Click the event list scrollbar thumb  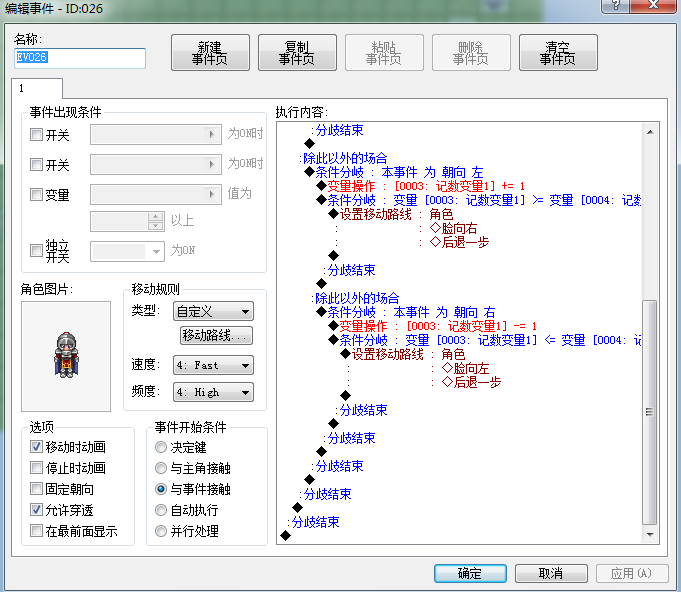[650, 412]
